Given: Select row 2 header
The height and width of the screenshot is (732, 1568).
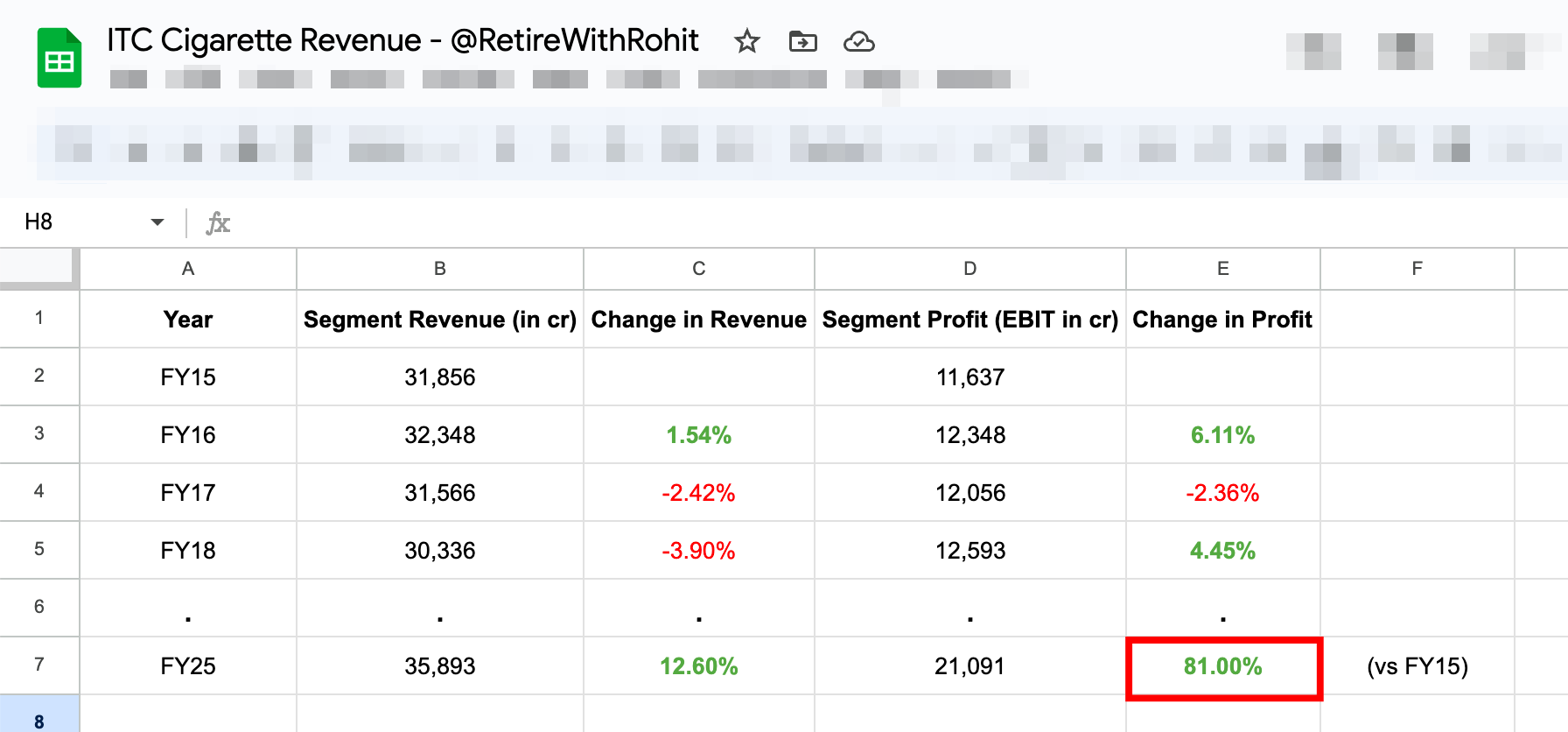Looking at the screenshot, I should click(39, 377).
